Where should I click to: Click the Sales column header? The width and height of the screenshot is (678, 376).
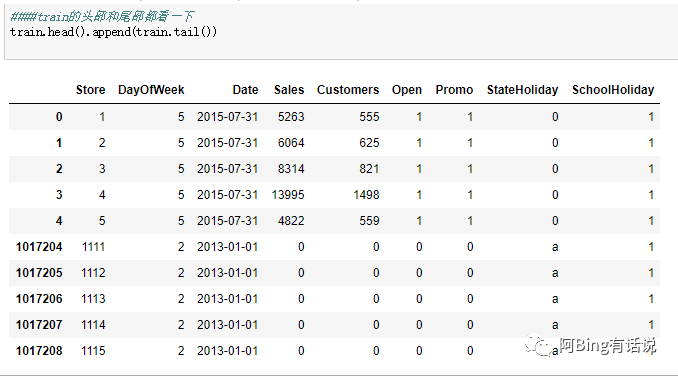(x=289, y=90)
